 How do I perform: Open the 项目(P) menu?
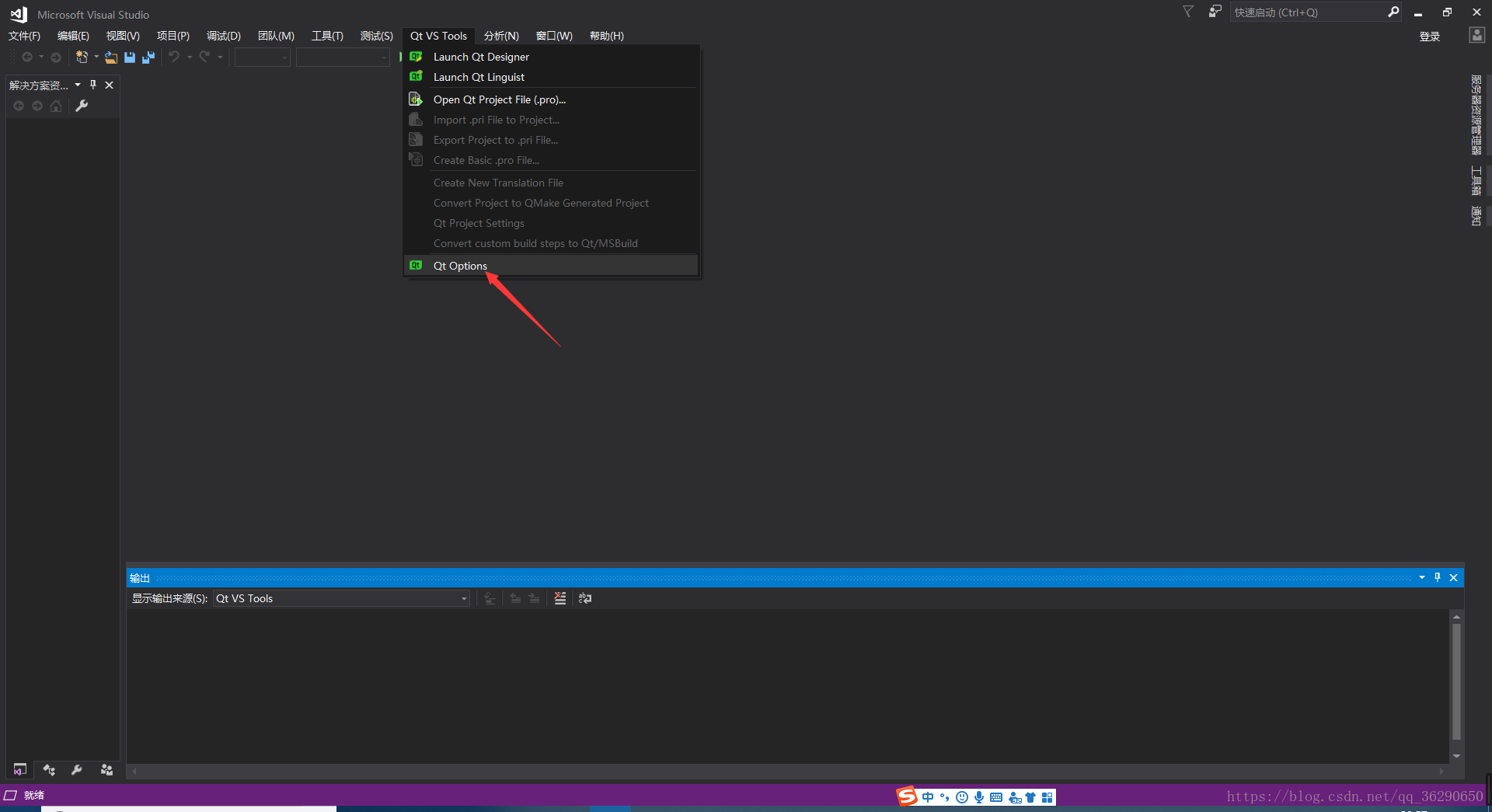point(173,36)
